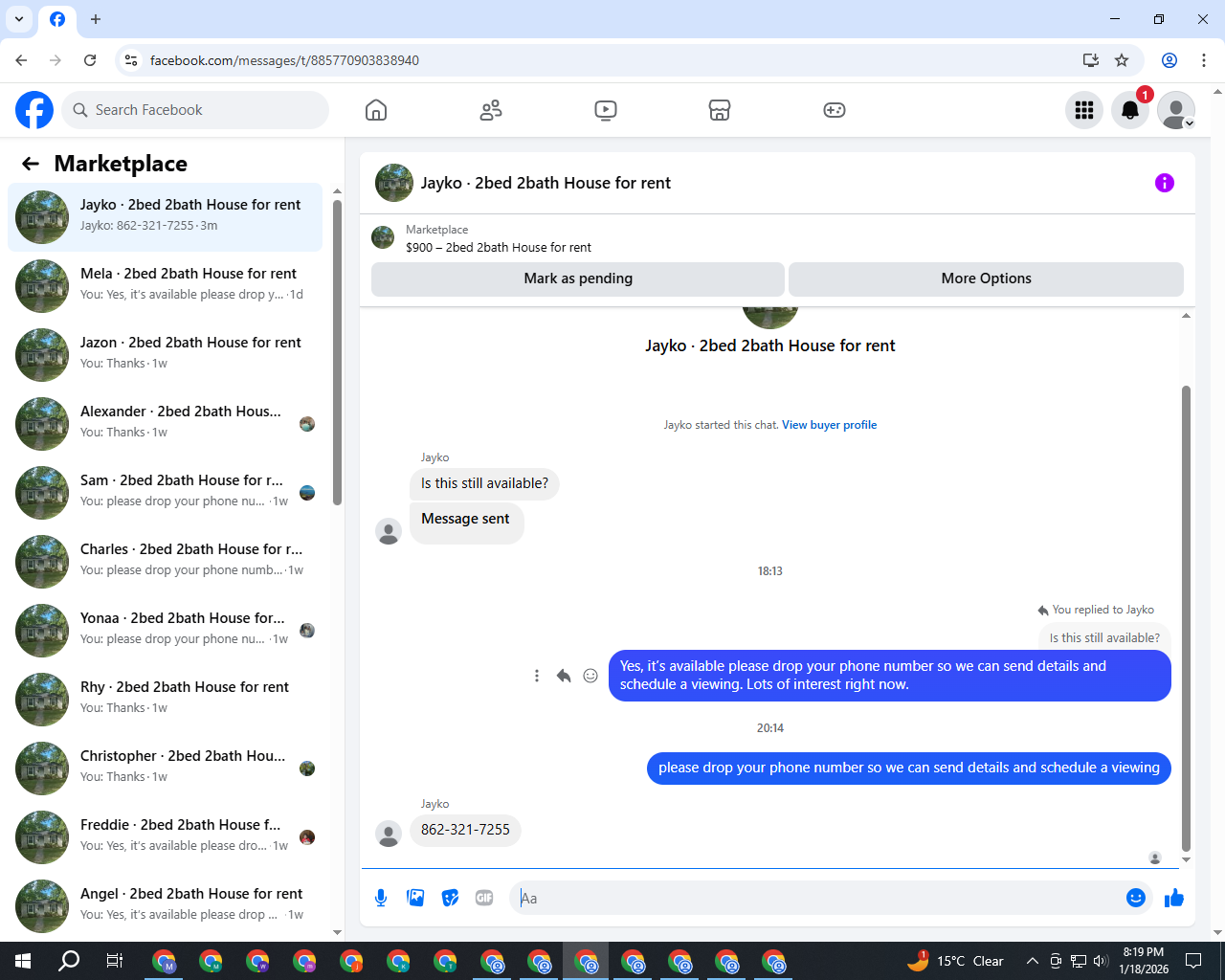Open the Yonaa conversation
The image size is (1225, 980).
point(165,631)
